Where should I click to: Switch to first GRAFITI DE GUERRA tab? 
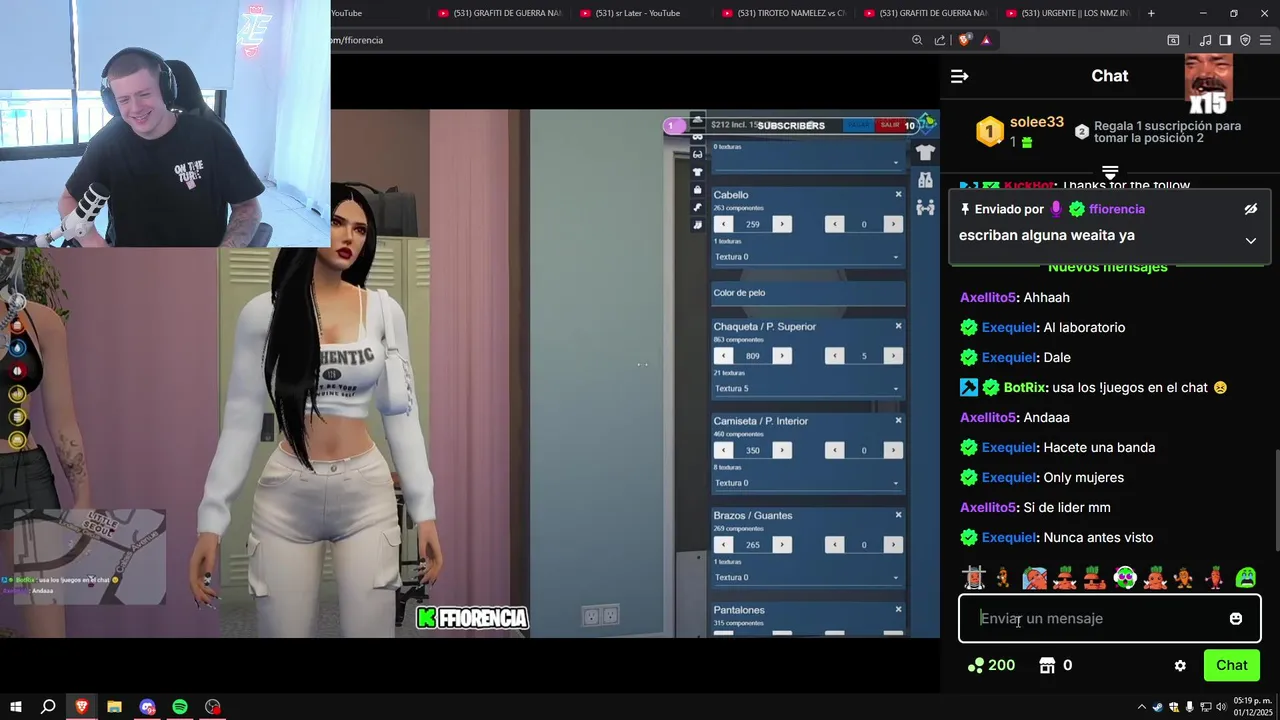coord(500,13)
